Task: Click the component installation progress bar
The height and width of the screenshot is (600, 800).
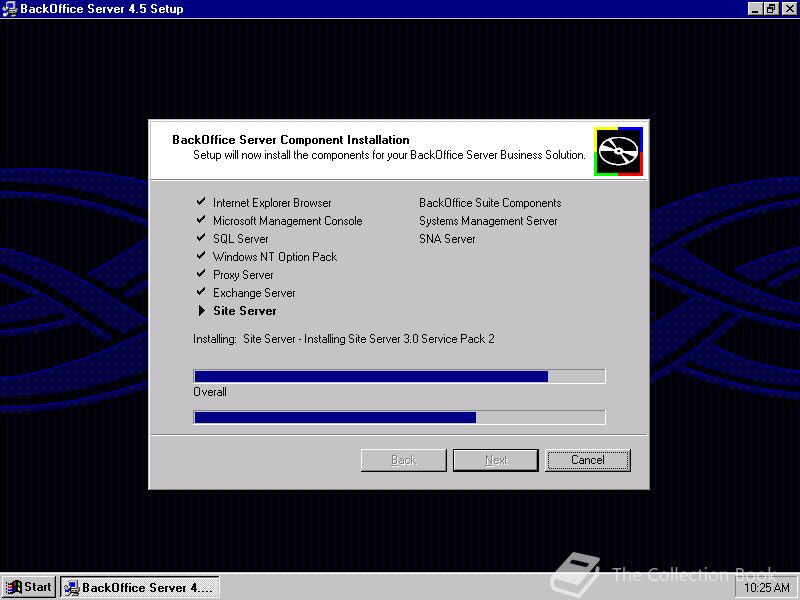Action: [399, 377]
